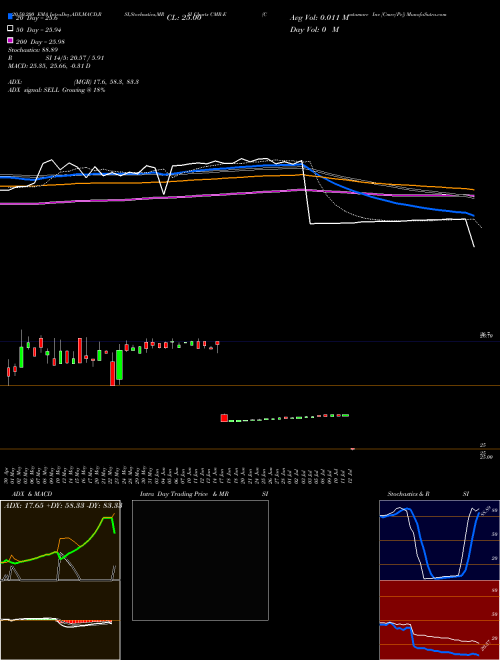Image resolution: width=500 pixels, height=660 pixels.
Task: Click the large red candlestick after the price gap
Action: pos(224,418)
